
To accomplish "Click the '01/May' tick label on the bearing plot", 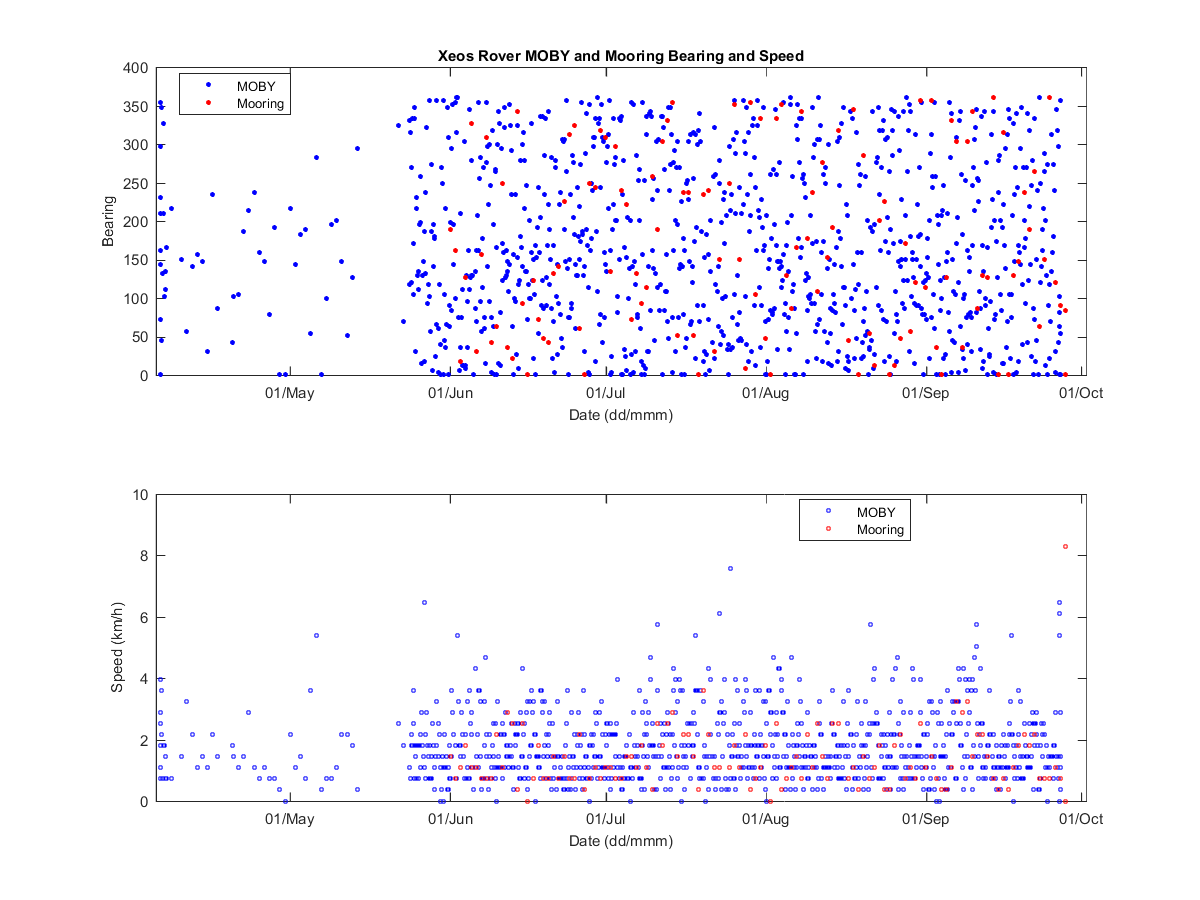I will 290,392.
